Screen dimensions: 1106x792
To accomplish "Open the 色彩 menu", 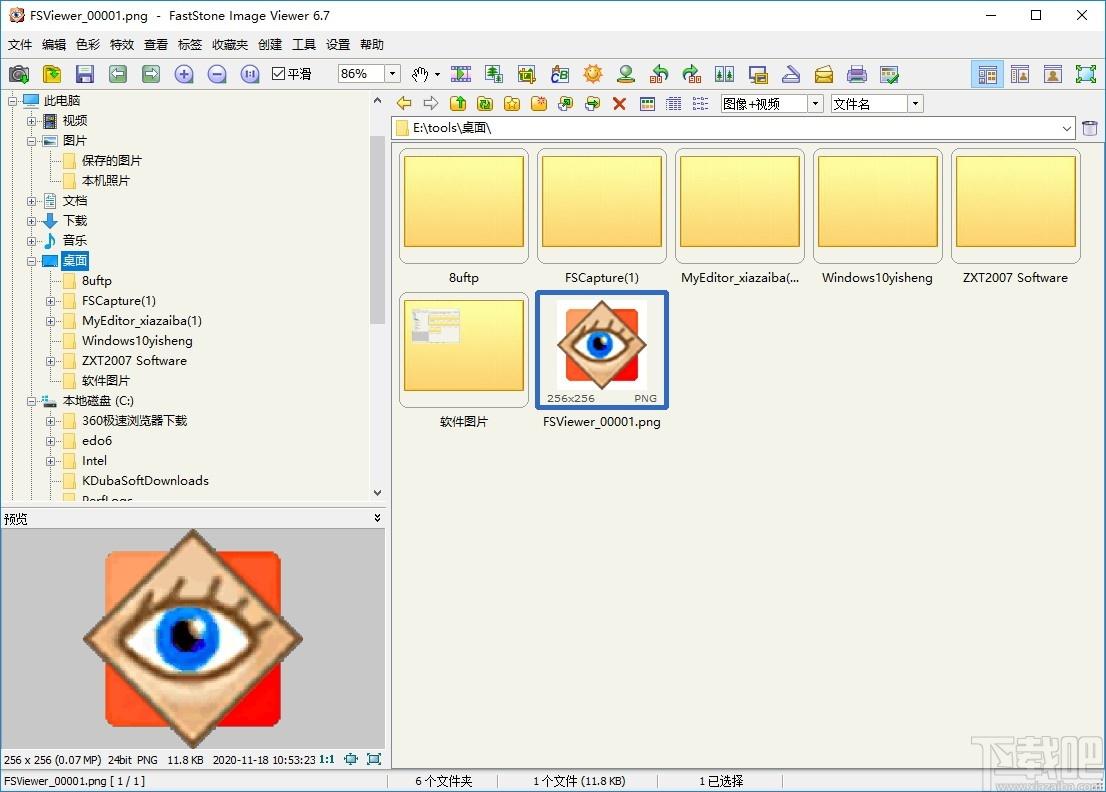I will pyautogui.click(x=87, y=44).
